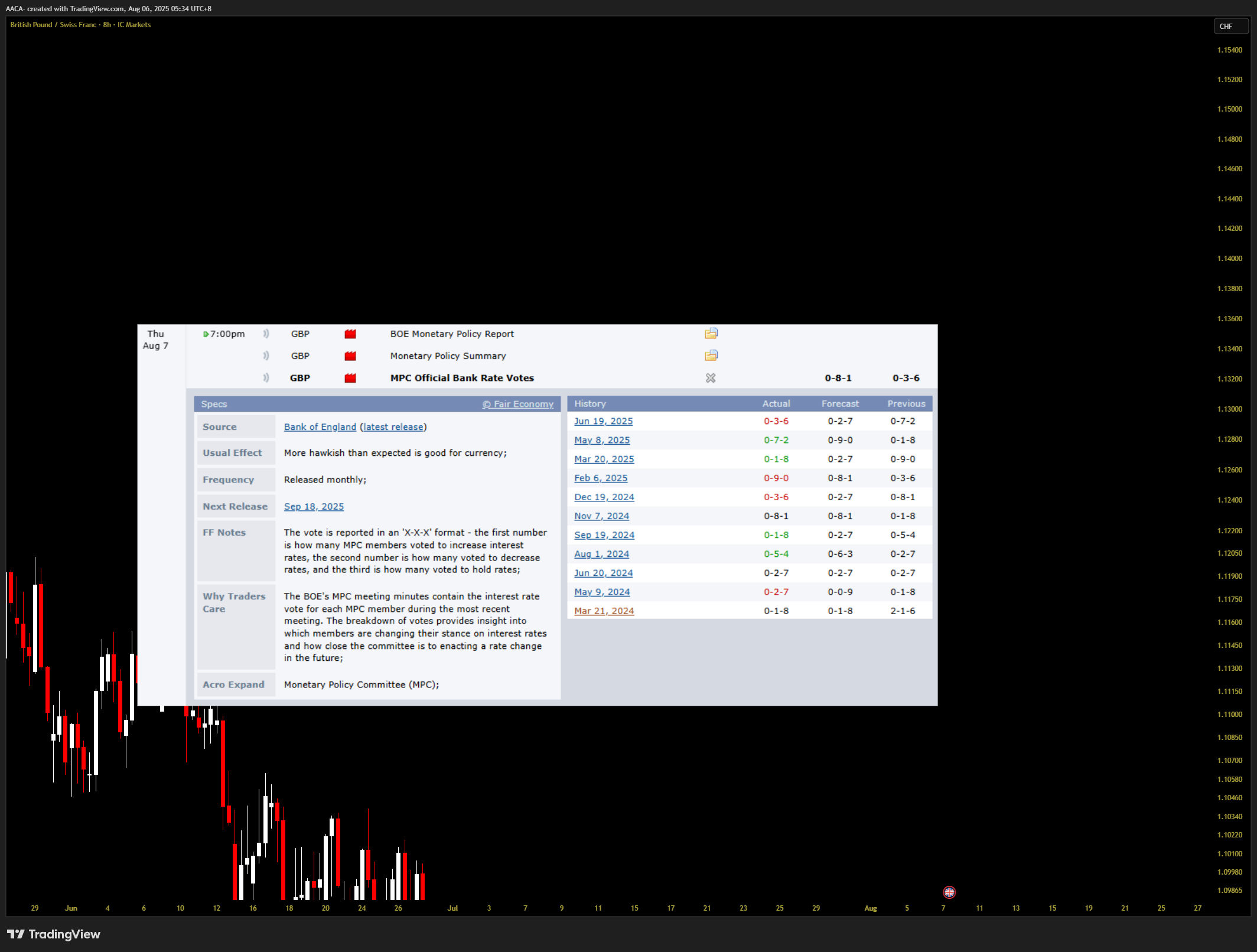Open Sep 18, 2025 next release link
Image resolution: width=1257 pixels, height=952 pixels.
tap(314, 507)
